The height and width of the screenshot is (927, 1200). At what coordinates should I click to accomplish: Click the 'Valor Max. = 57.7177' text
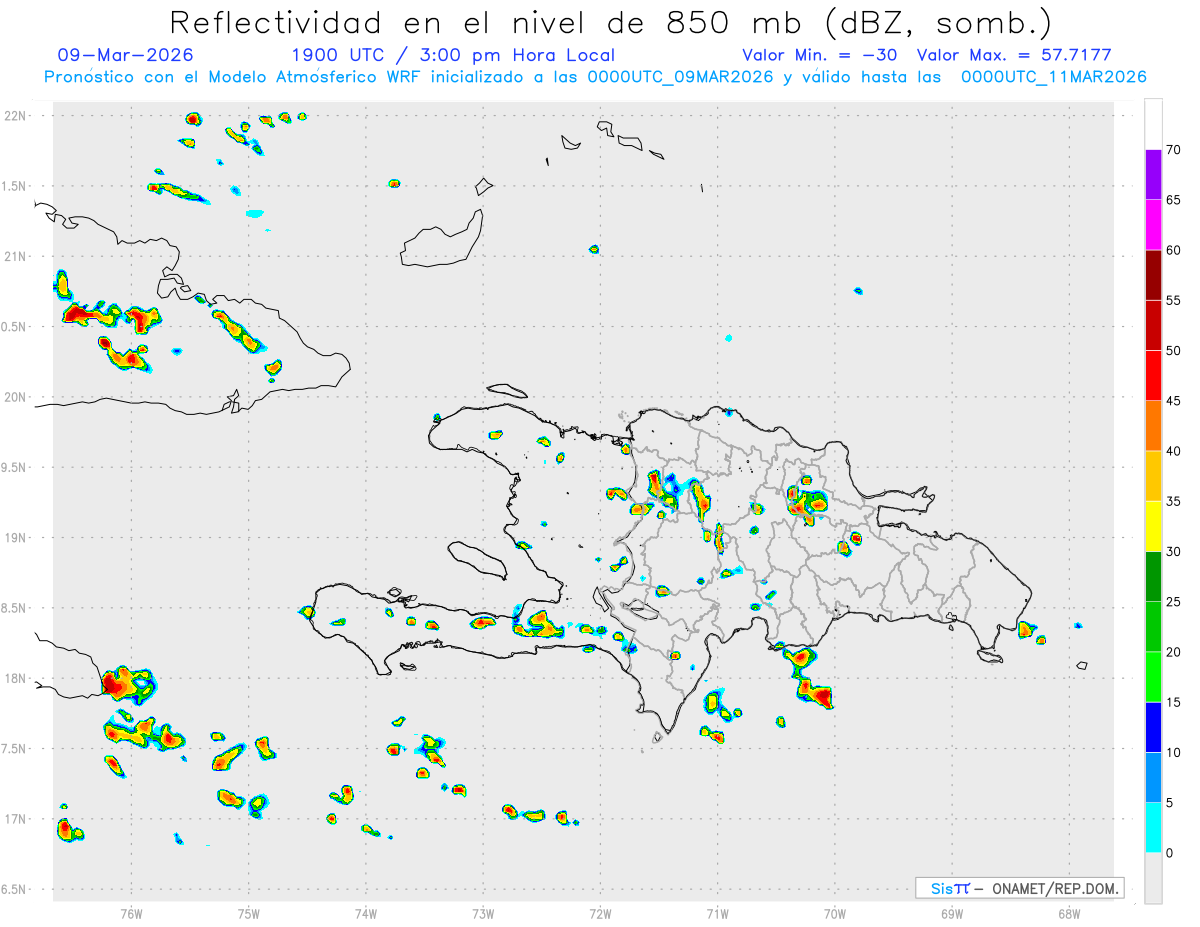pyautogui.click(x=1014, y=55)
